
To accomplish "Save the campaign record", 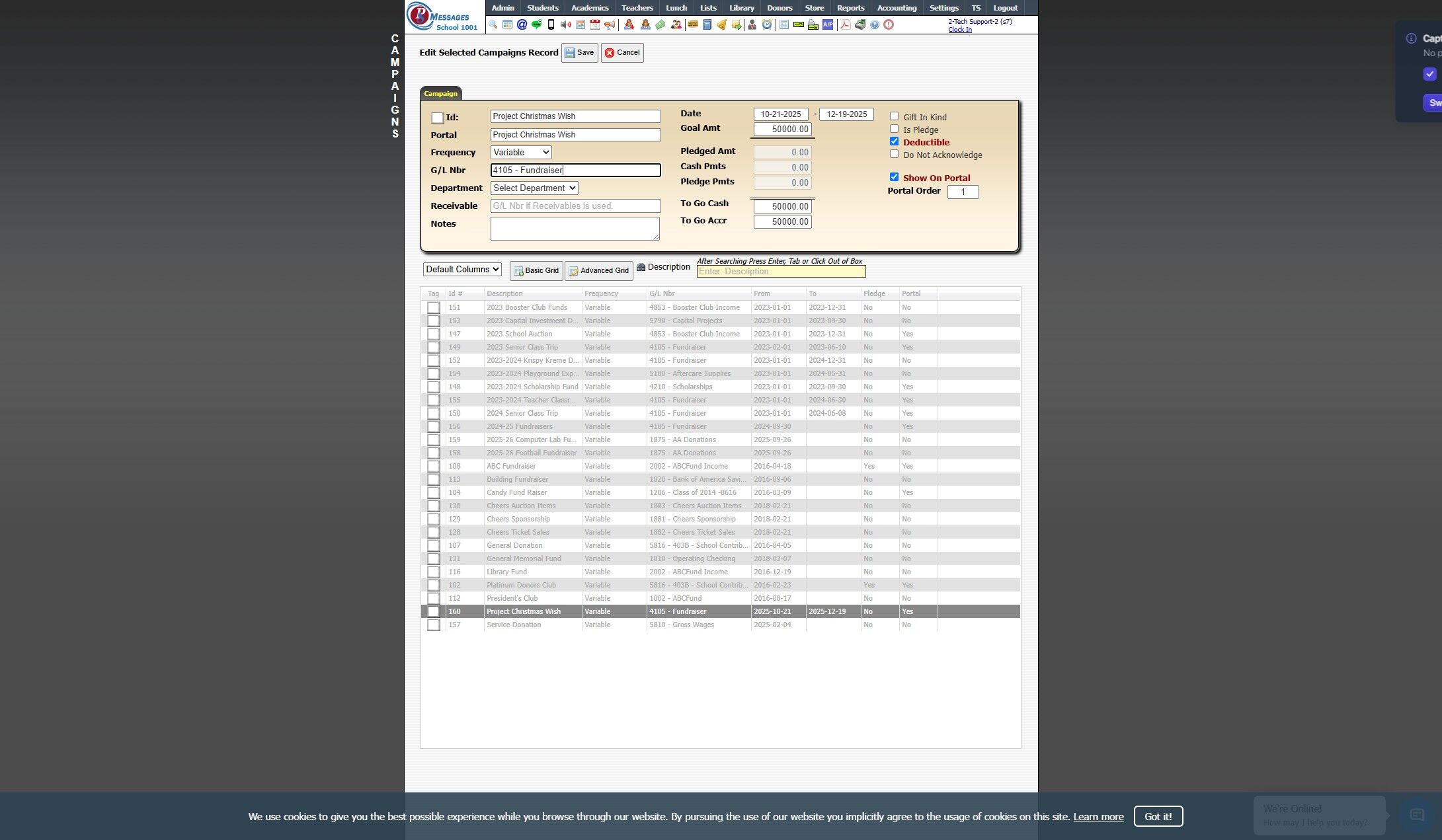I will click(x=579, y=53).
